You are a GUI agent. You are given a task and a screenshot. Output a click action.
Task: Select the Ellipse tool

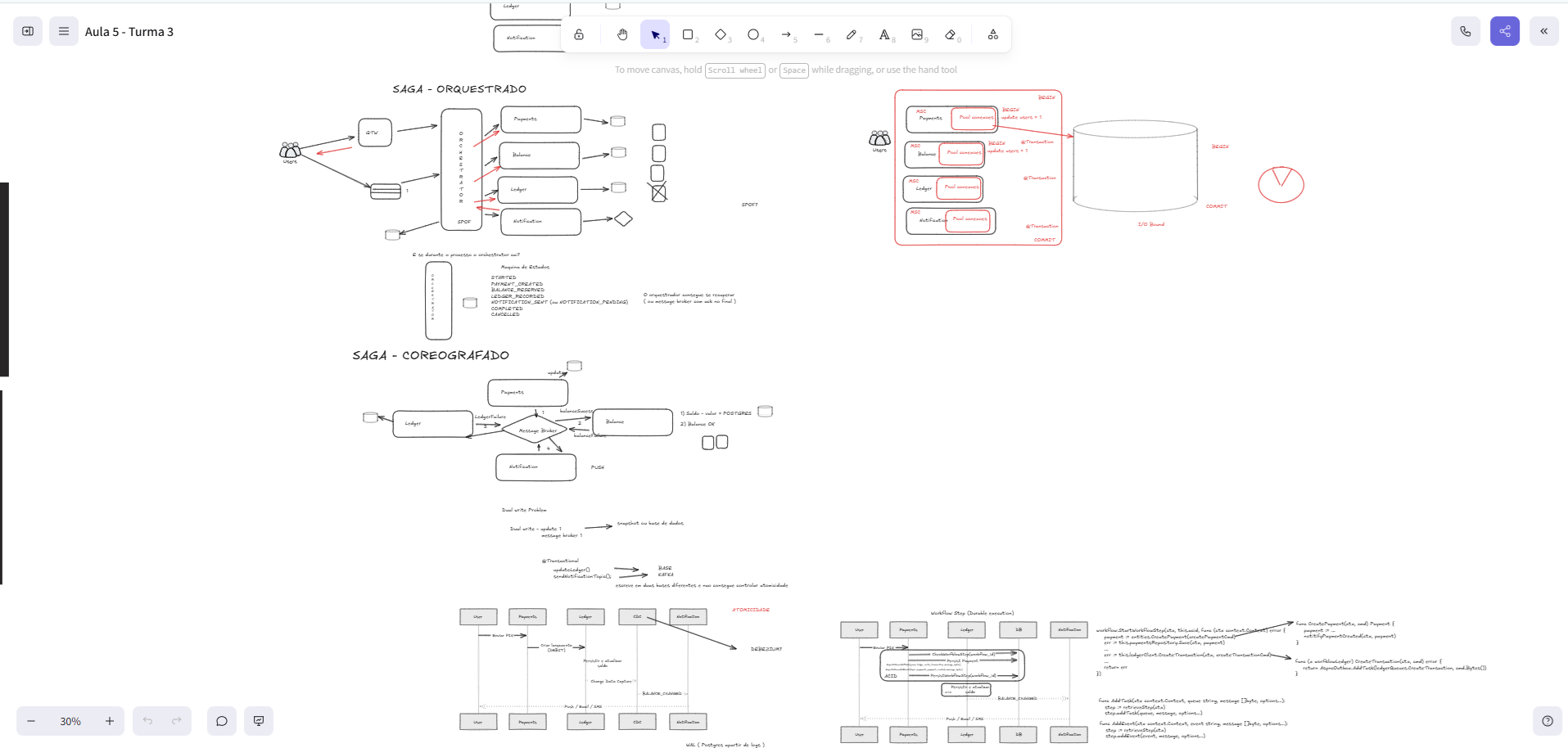(754, 34)
